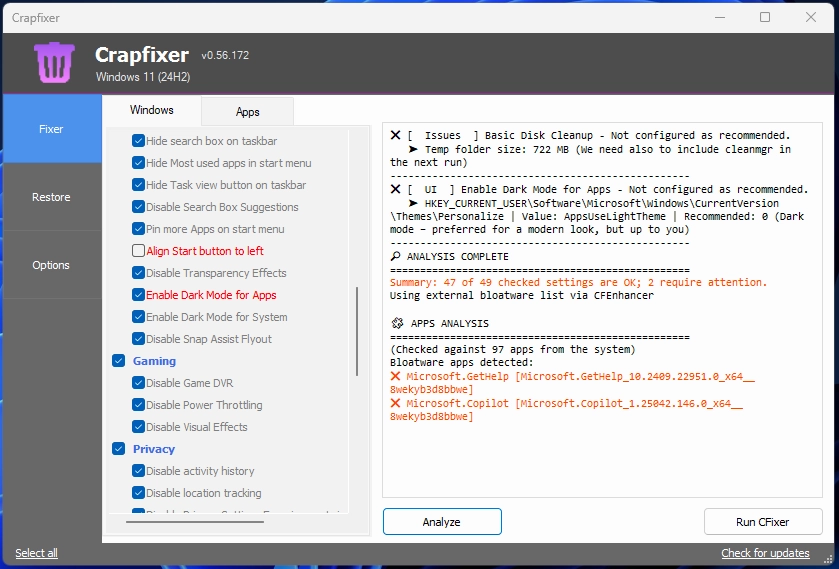
Task: Click the Run CFixer button
Action: 762,522
